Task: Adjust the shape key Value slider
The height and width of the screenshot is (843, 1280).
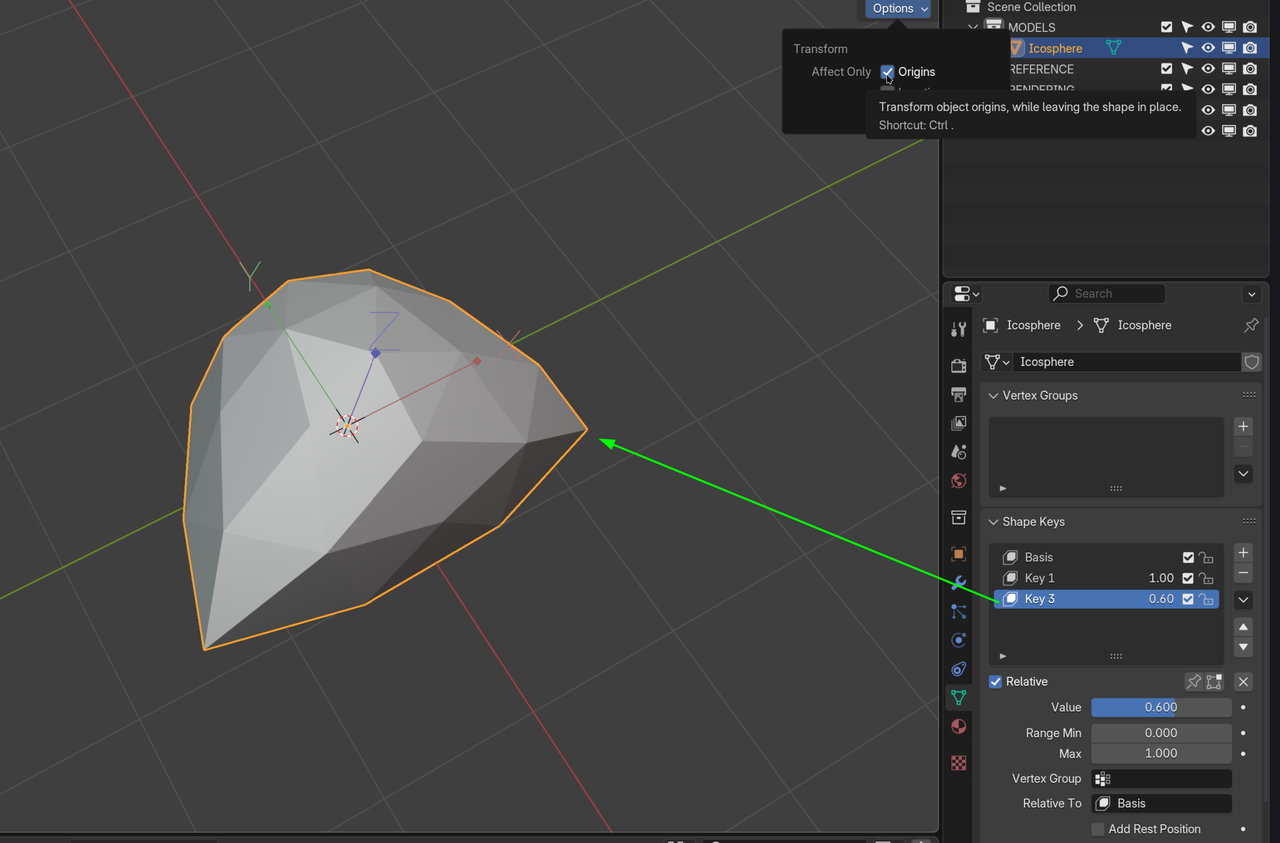Action: pos(1160,707)
